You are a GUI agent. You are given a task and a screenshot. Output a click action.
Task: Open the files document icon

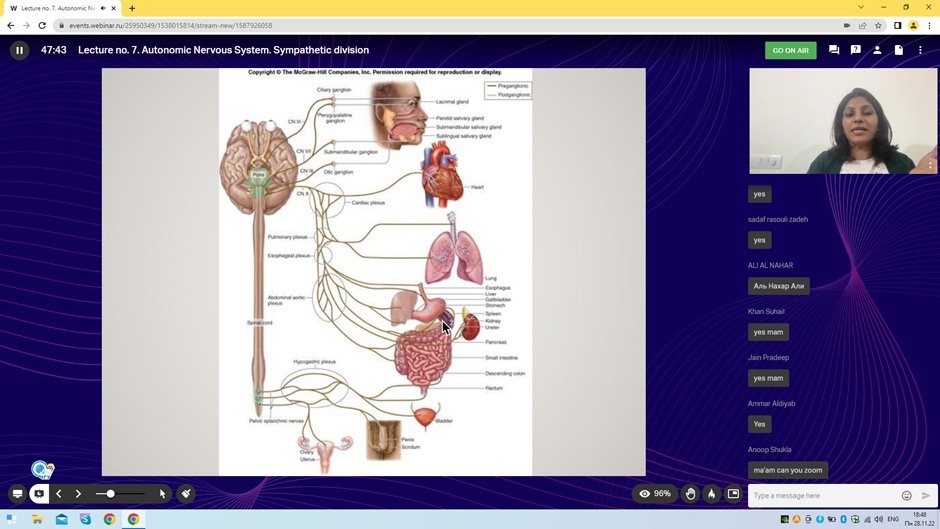pos(899,50)
